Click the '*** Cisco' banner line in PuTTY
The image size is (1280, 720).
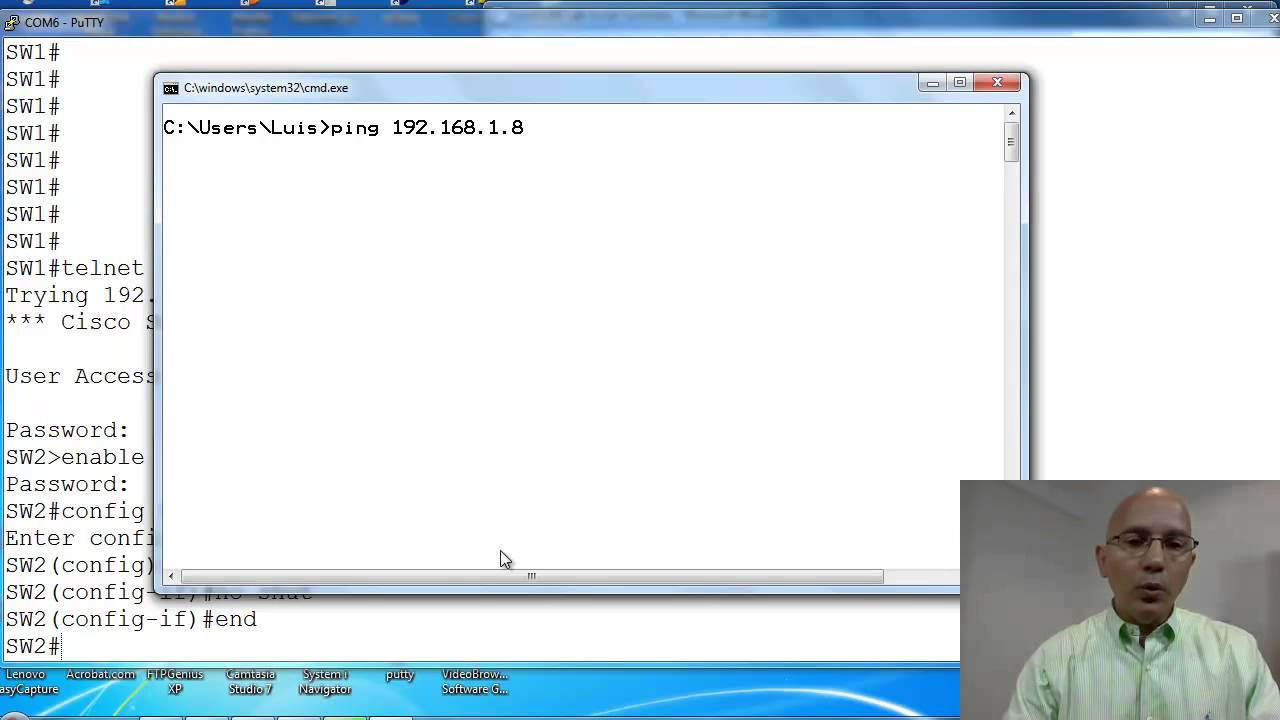point(79,323)
